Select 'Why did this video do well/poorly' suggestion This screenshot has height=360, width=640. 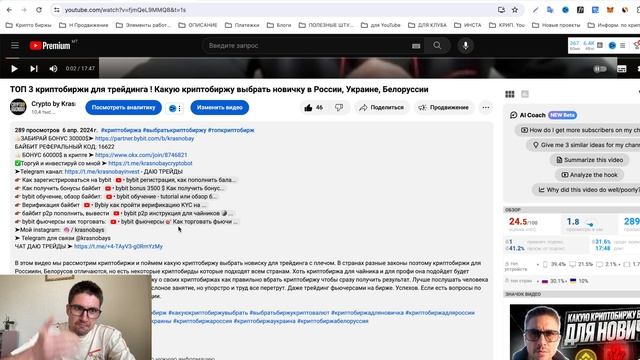point(587,190)
